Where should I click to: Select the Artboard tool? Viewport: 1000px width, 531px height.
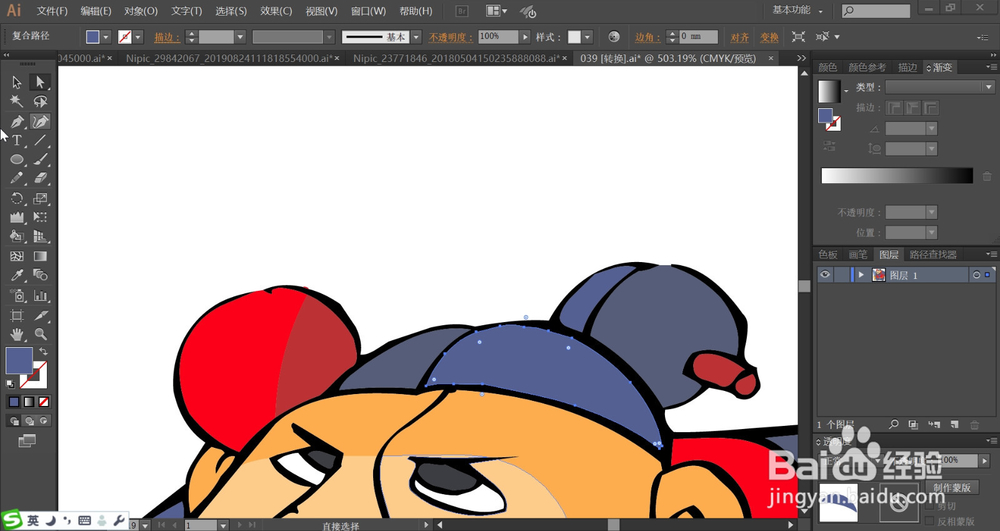coord(17,315)
